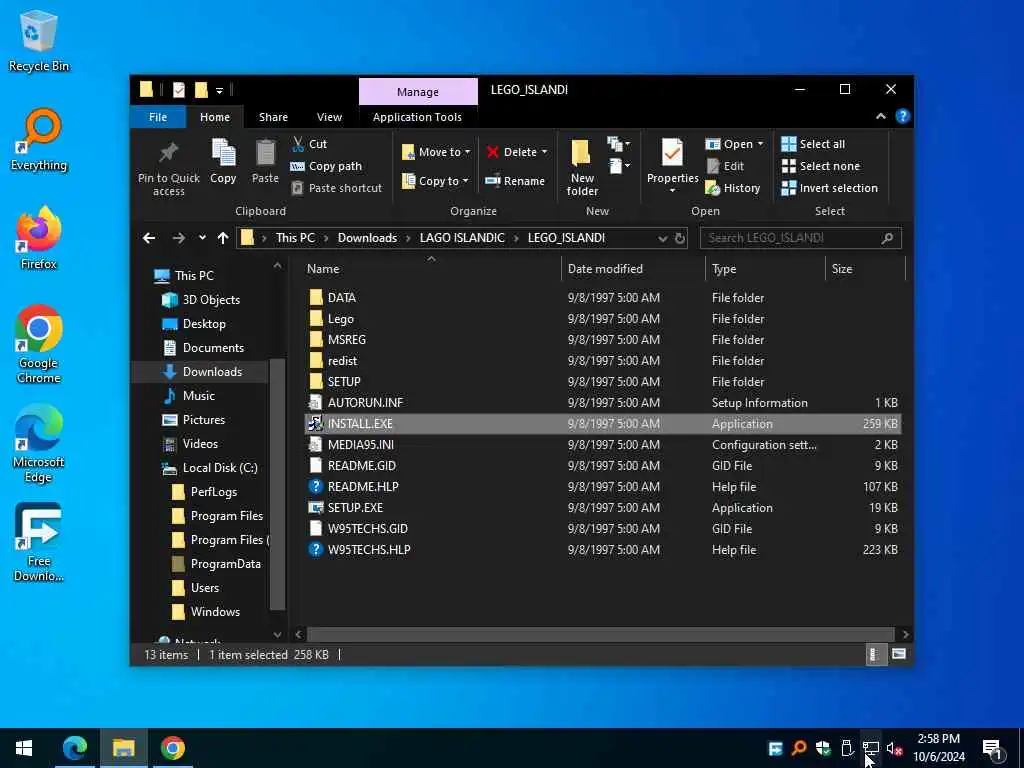Screen dimensions: 1024x768
Task: Sort by Date modified column header
Action: pyautogui.click(x=632, y=268)
